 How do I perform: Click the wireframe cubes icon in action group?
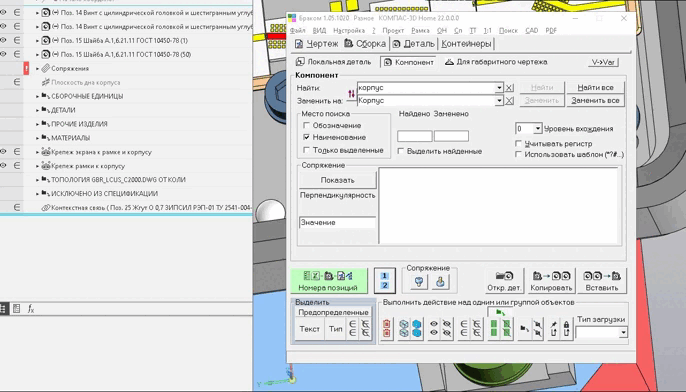pyautogui.click(x=404, y=329)
